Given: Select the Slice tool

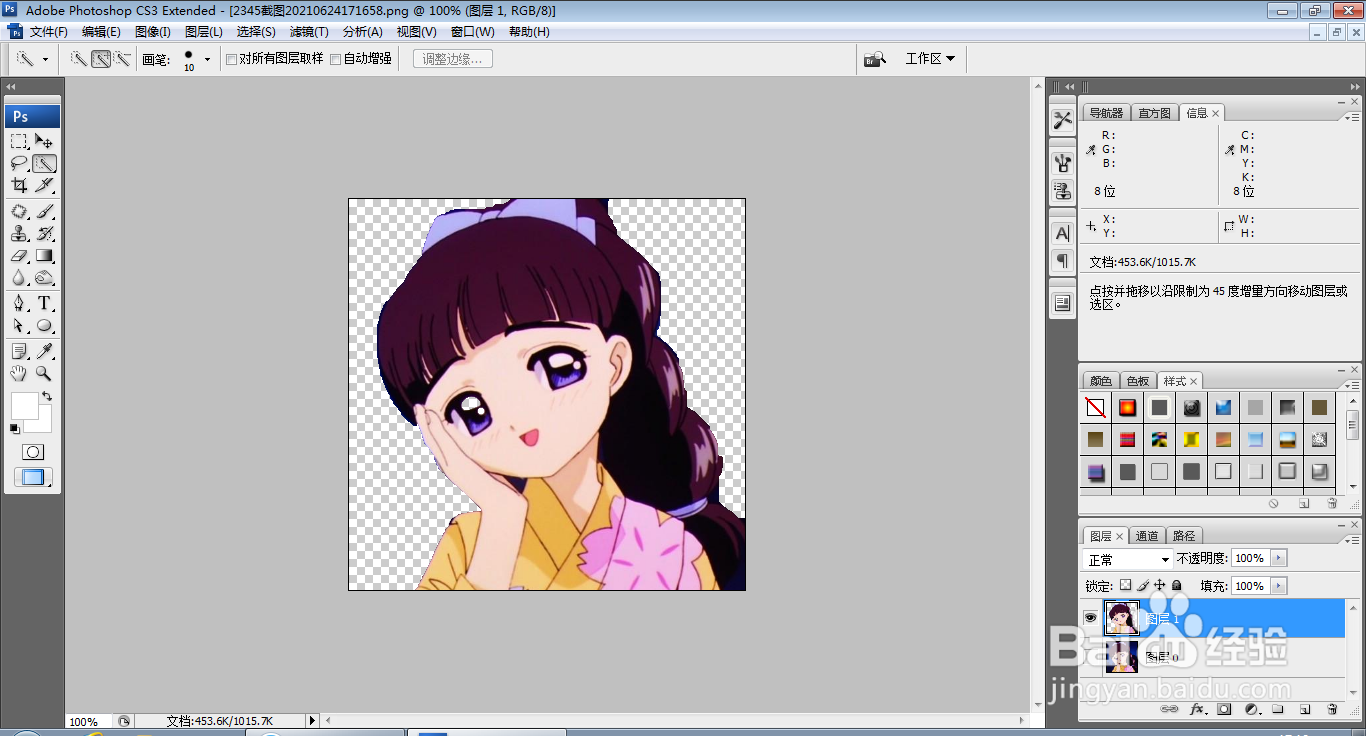Looking at the screenshot, I should pos(44,185).
